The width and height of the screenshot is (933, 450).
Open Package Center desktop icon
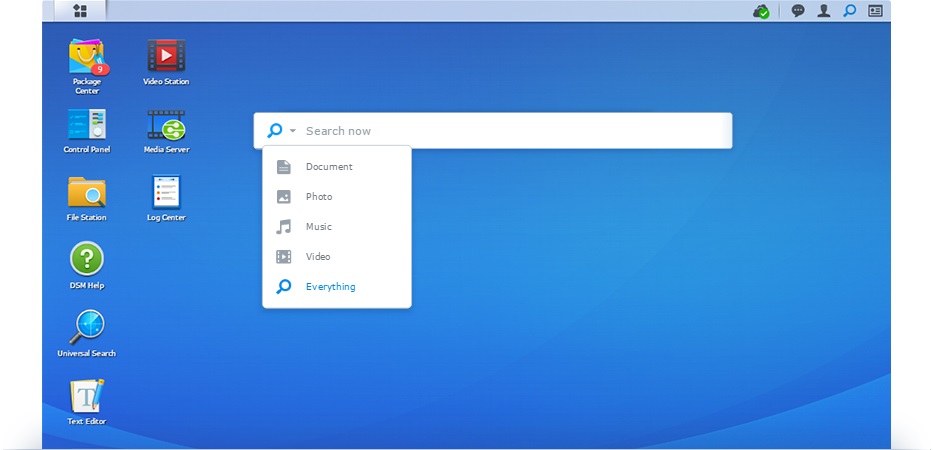pyautogui.click(x=87, y=57)
